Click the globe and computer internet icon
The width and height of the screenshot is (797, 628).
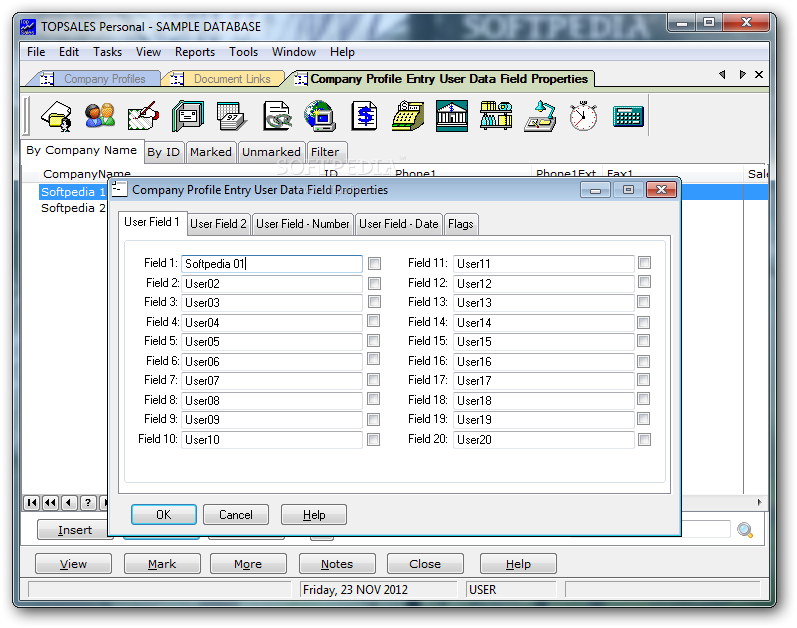click(x=320, y=116)
